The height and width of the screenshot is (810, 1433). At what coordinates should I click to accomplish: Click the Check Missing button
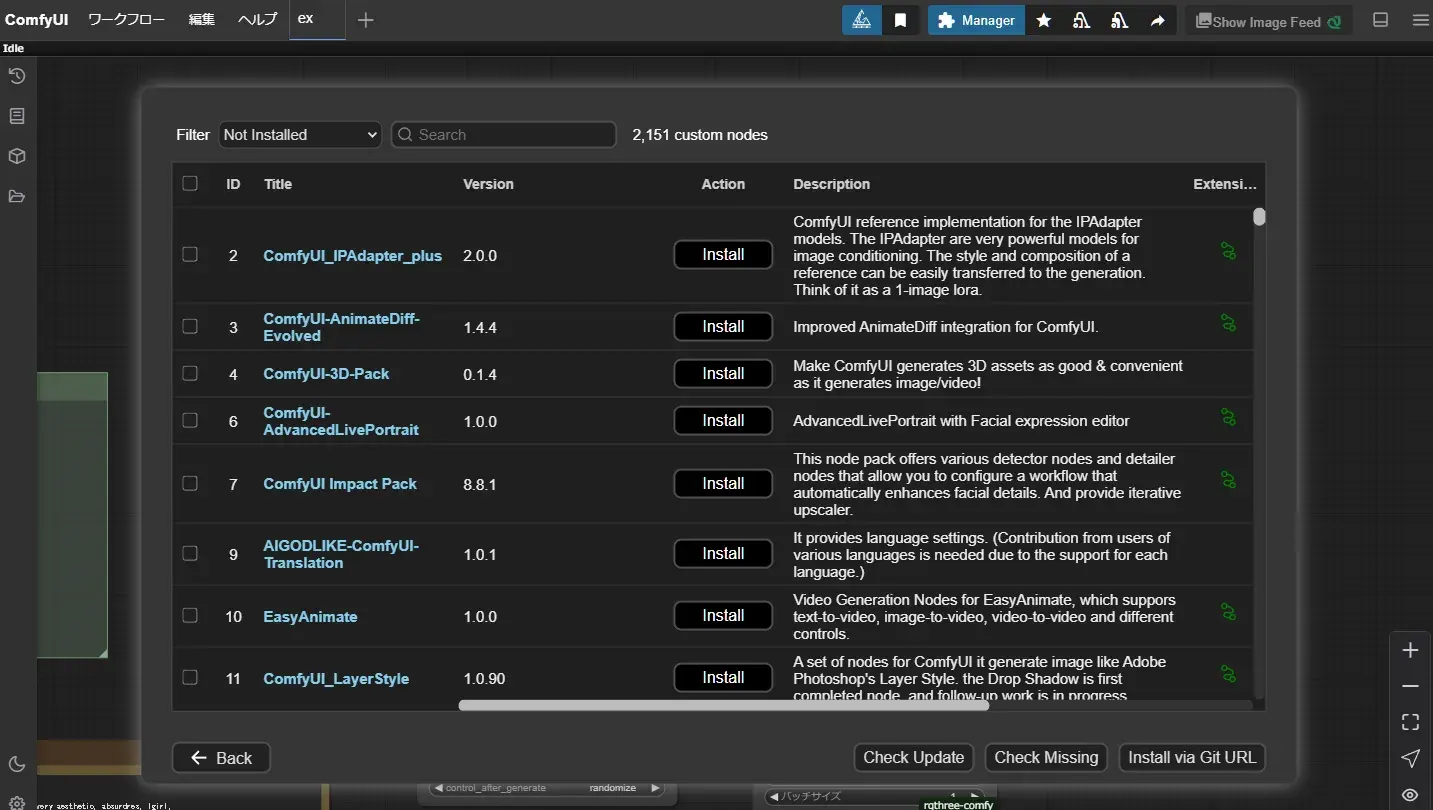click(x=1046, y=758)
